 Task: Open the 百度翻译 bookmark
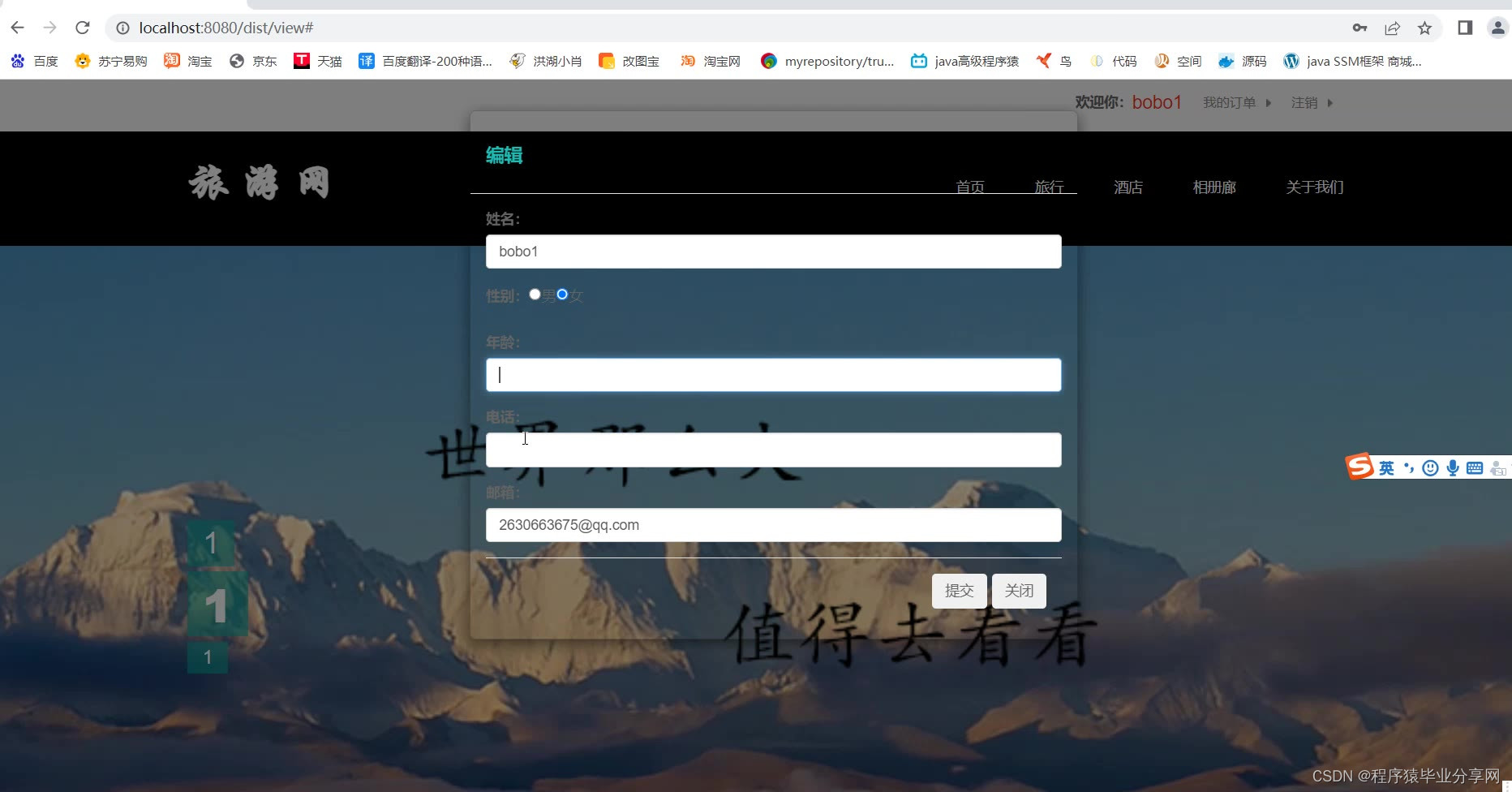coord(426,61)
